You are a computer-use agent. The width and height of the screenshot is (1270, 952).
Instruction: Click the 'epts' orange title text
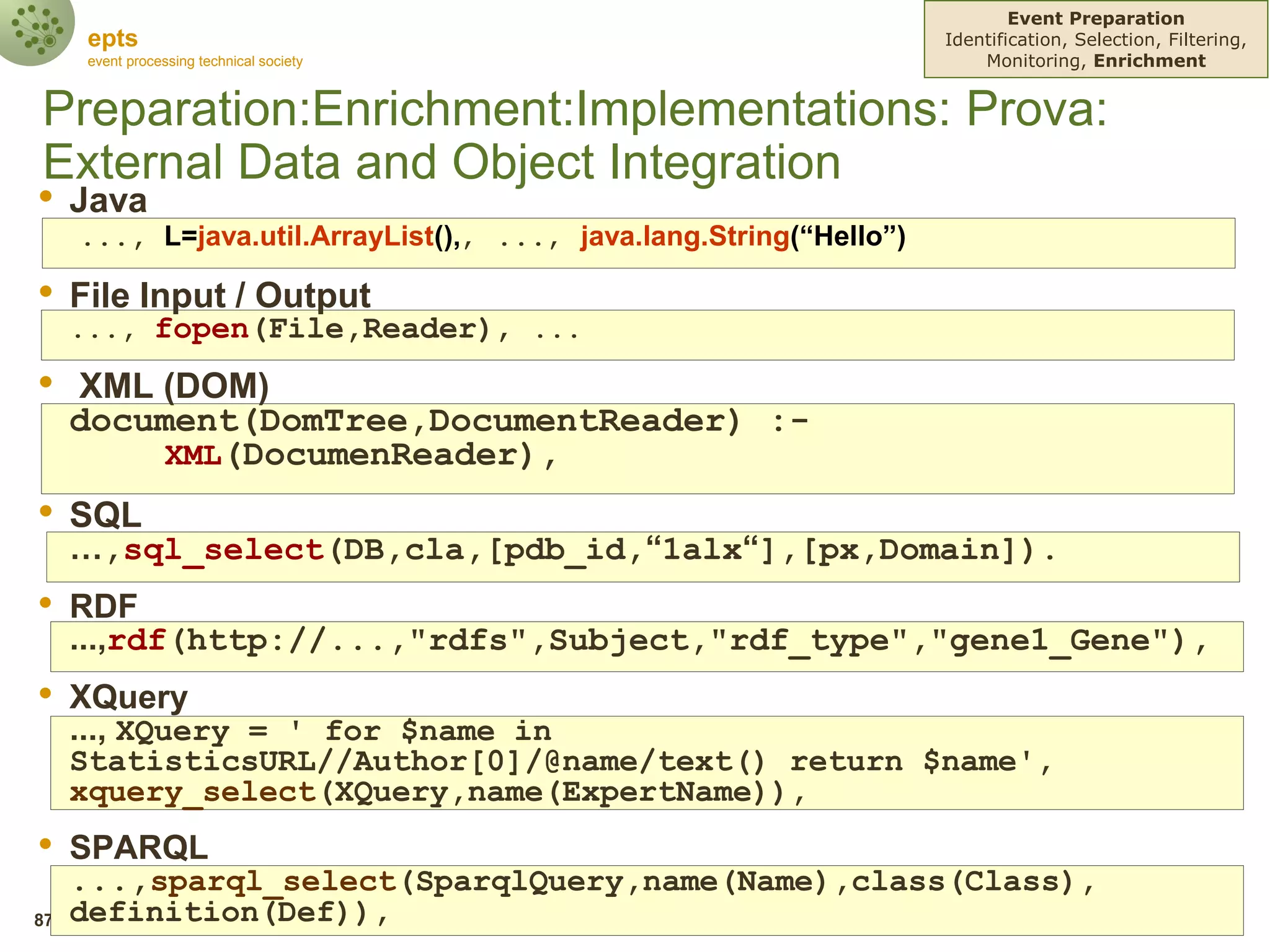pos(112,38)
